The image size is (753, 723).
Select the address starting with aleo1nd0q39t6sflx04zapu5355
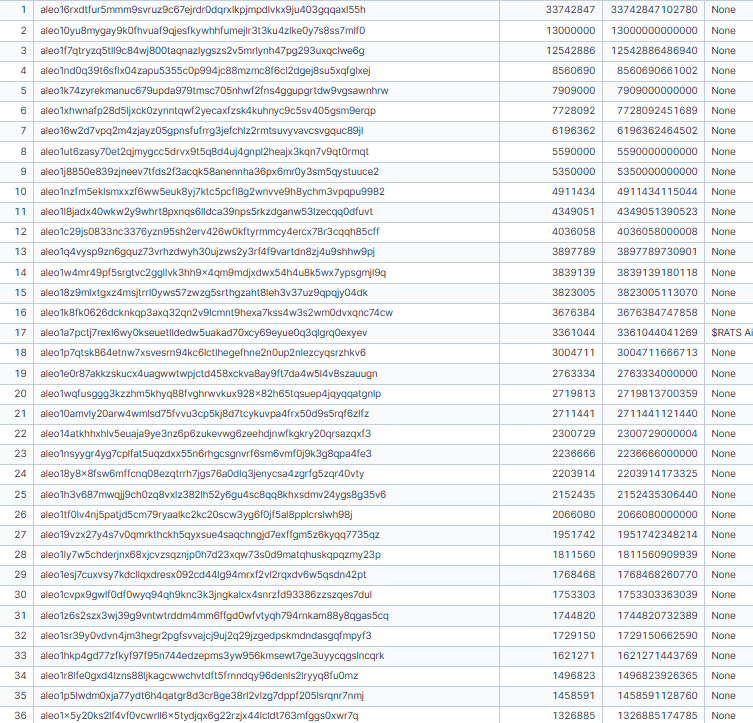click(205, 71)
